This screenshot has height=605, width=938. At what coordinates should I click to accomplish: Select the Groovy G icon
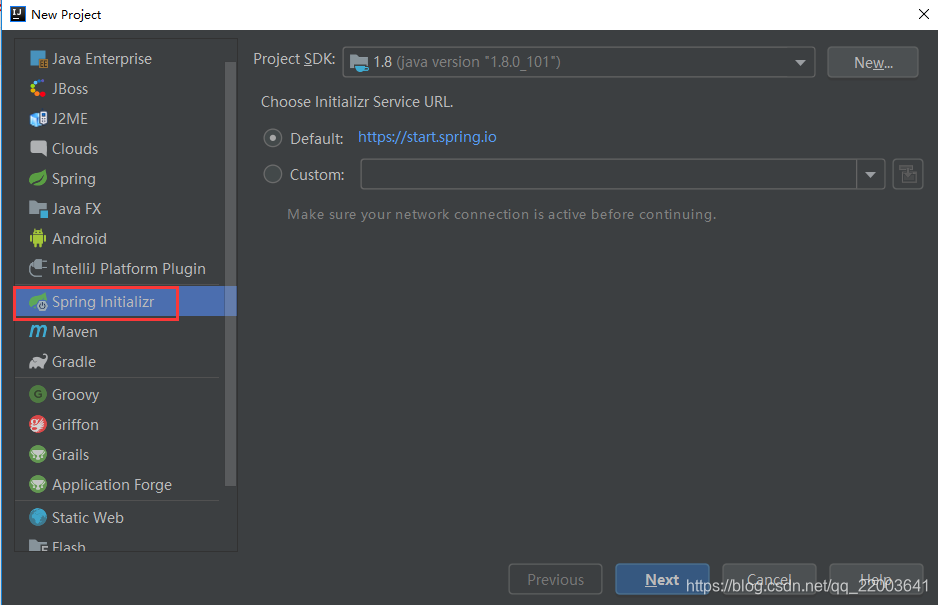click(x=38, y=394)
